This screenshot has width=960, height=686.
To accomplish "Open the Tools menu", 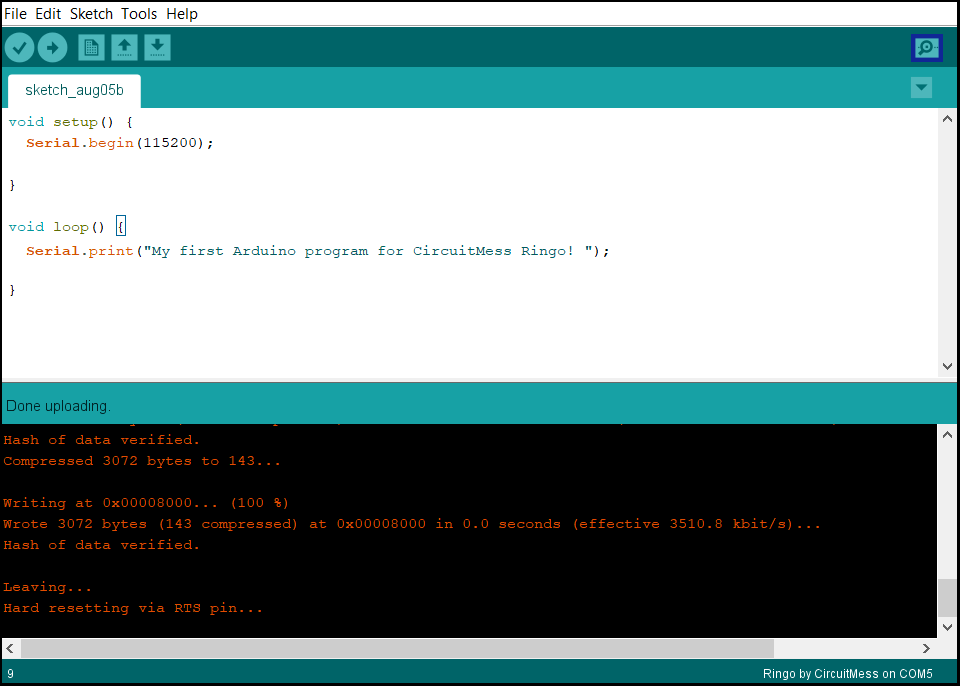I will (x=139, y=13).
